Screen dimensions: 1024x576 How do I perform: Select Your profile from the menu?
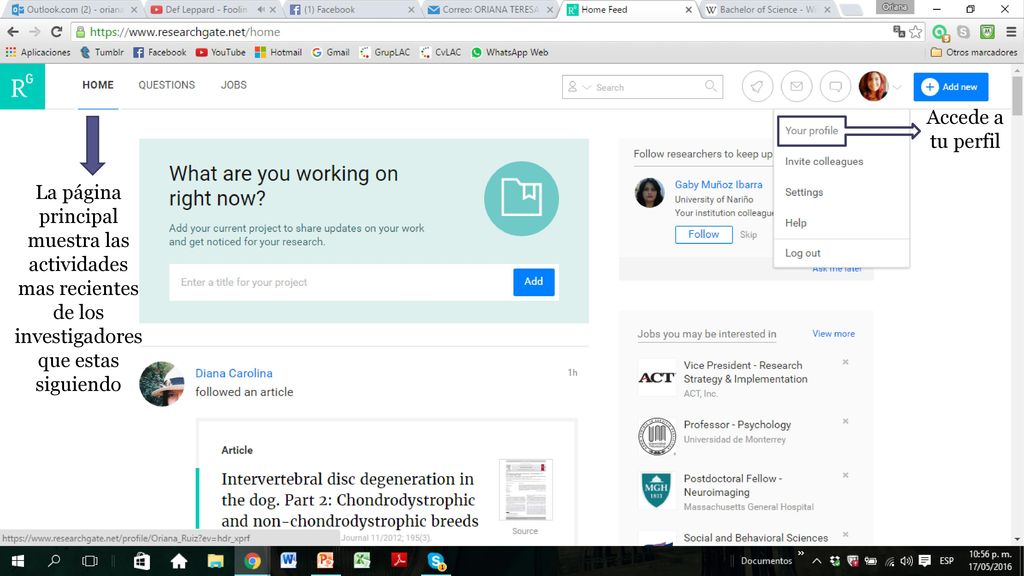pyautogui.click(x=811, y=131)
